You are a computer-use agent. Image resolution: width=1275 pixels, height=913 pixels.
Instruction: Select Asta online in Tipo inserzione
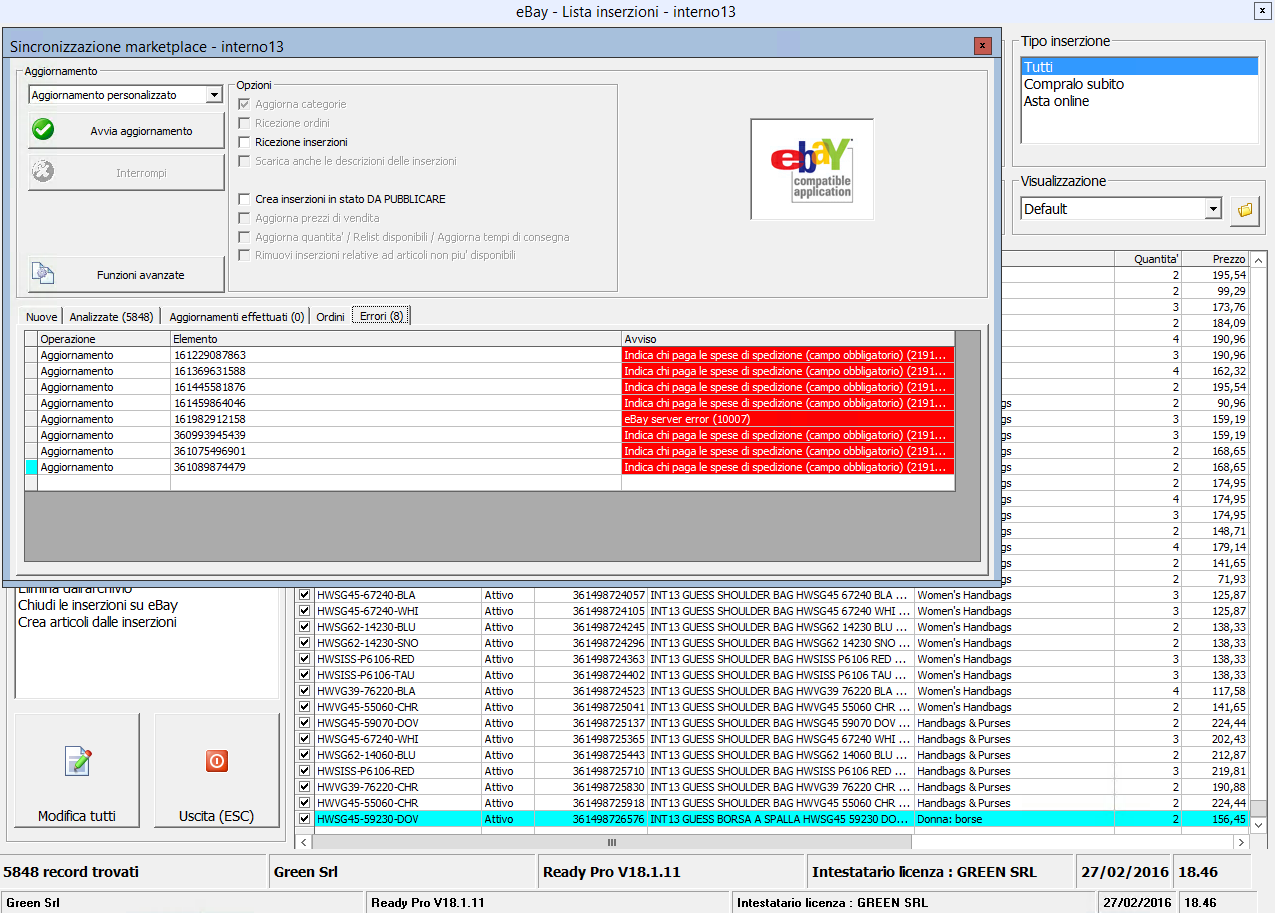(x=1056, y=101)
